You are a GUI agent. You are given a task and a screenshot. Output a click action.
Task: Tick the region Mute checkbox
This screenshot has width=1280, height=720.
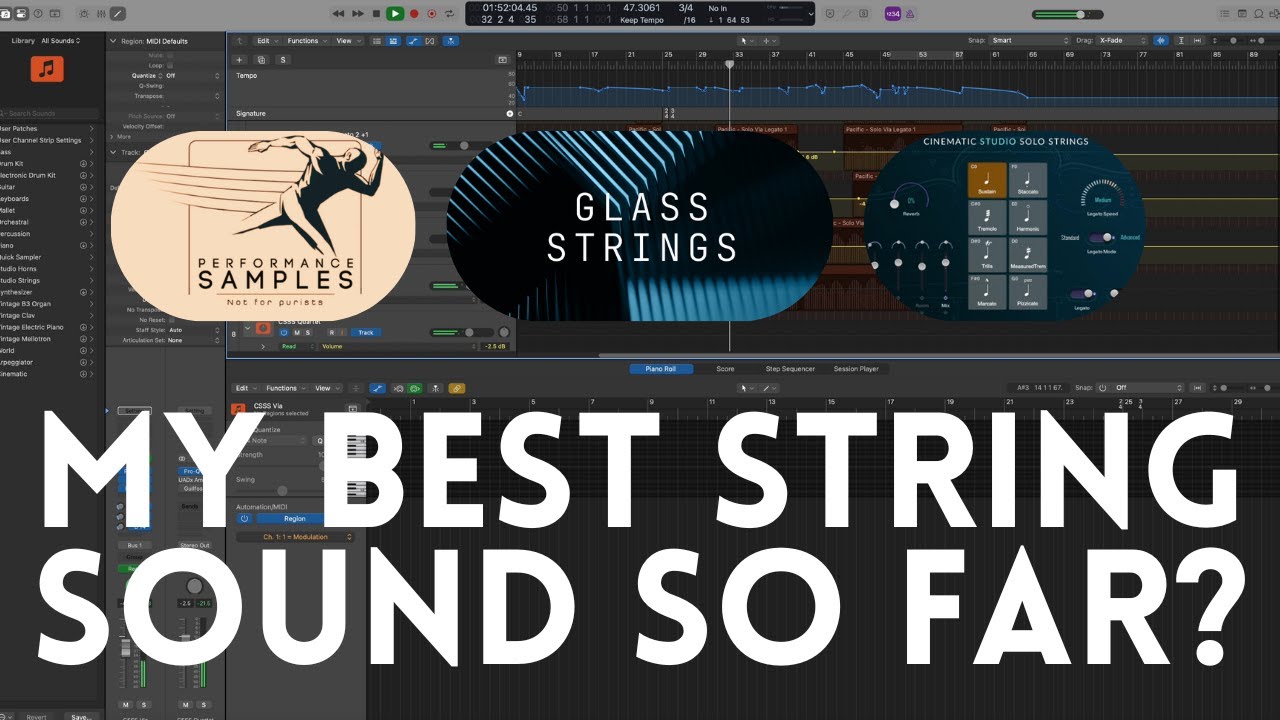(170, 55)
